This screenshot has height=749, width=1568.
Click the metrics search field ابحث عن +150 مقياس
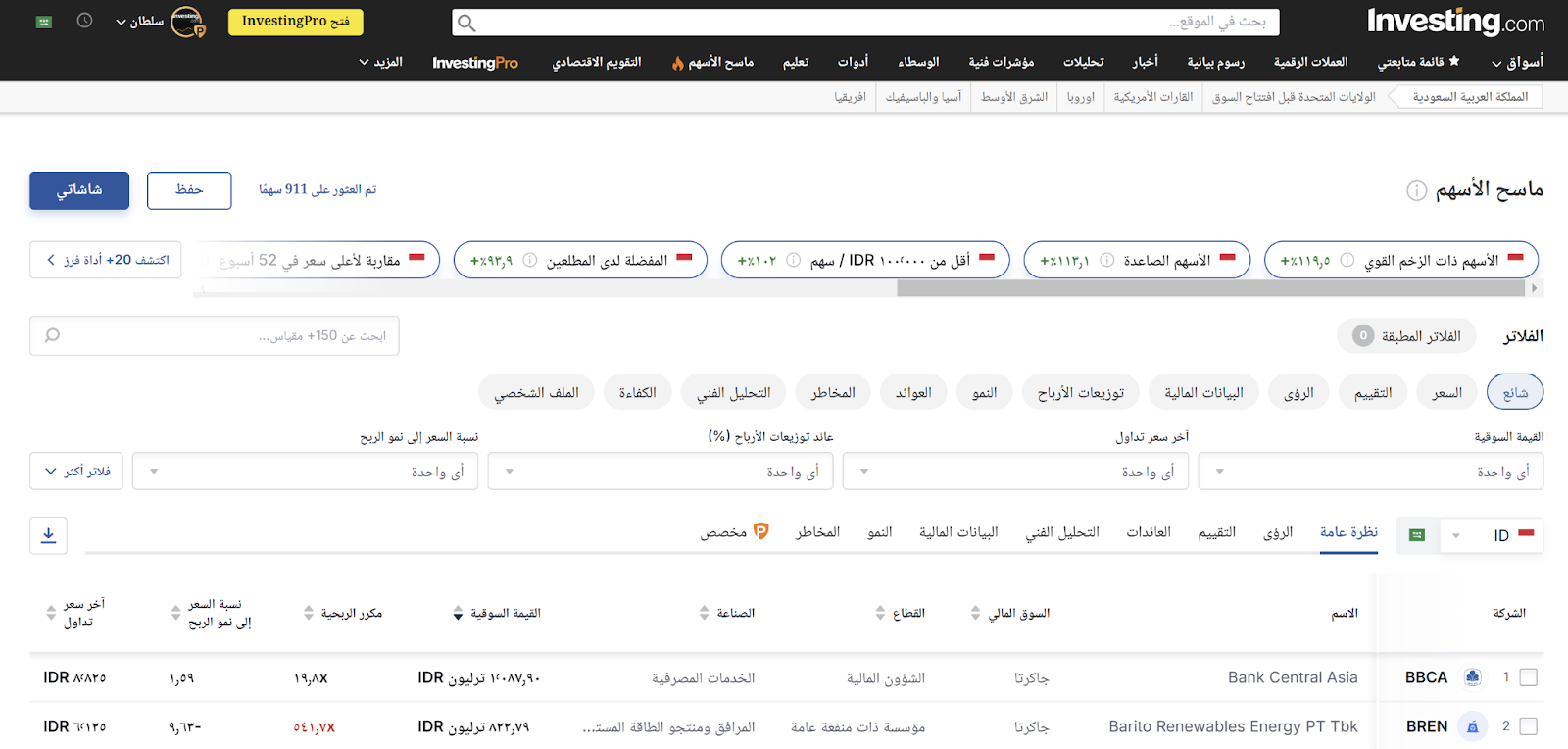(215, 335)
